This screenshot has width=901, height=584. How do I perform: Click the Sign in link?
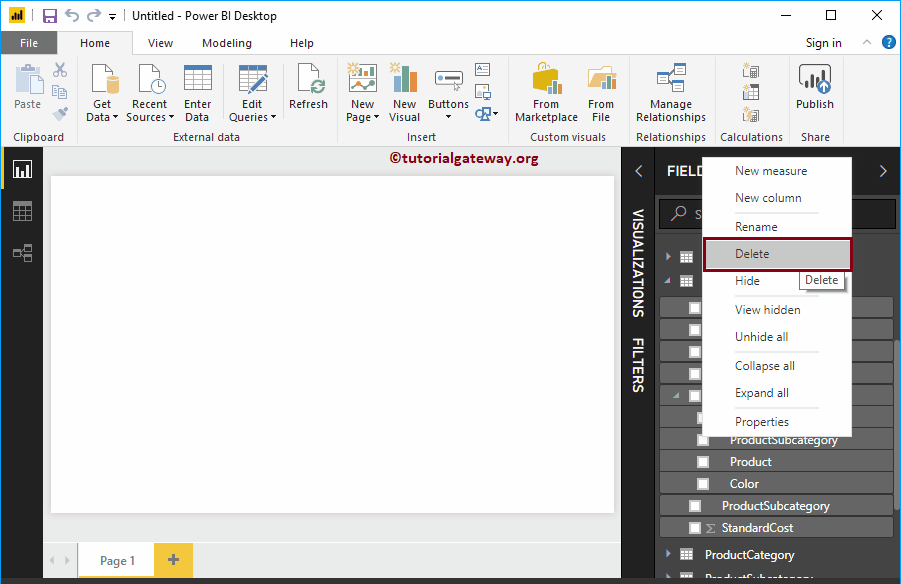pos(823,43)
